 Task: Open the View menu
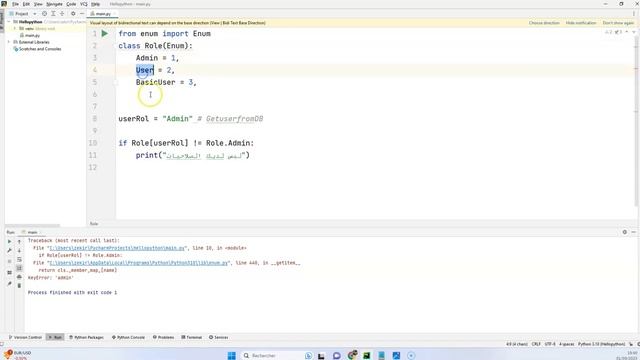38,4
